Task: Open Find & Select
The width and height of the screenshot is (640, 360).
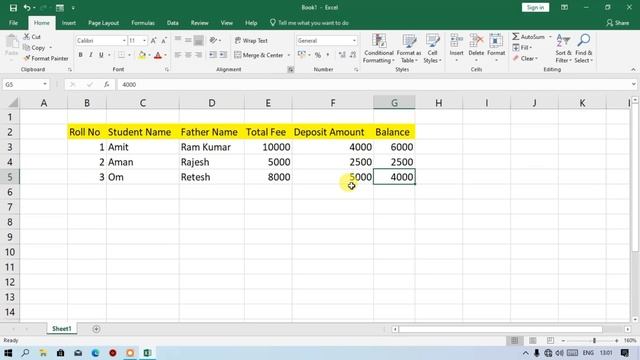Action: point(584,49)
